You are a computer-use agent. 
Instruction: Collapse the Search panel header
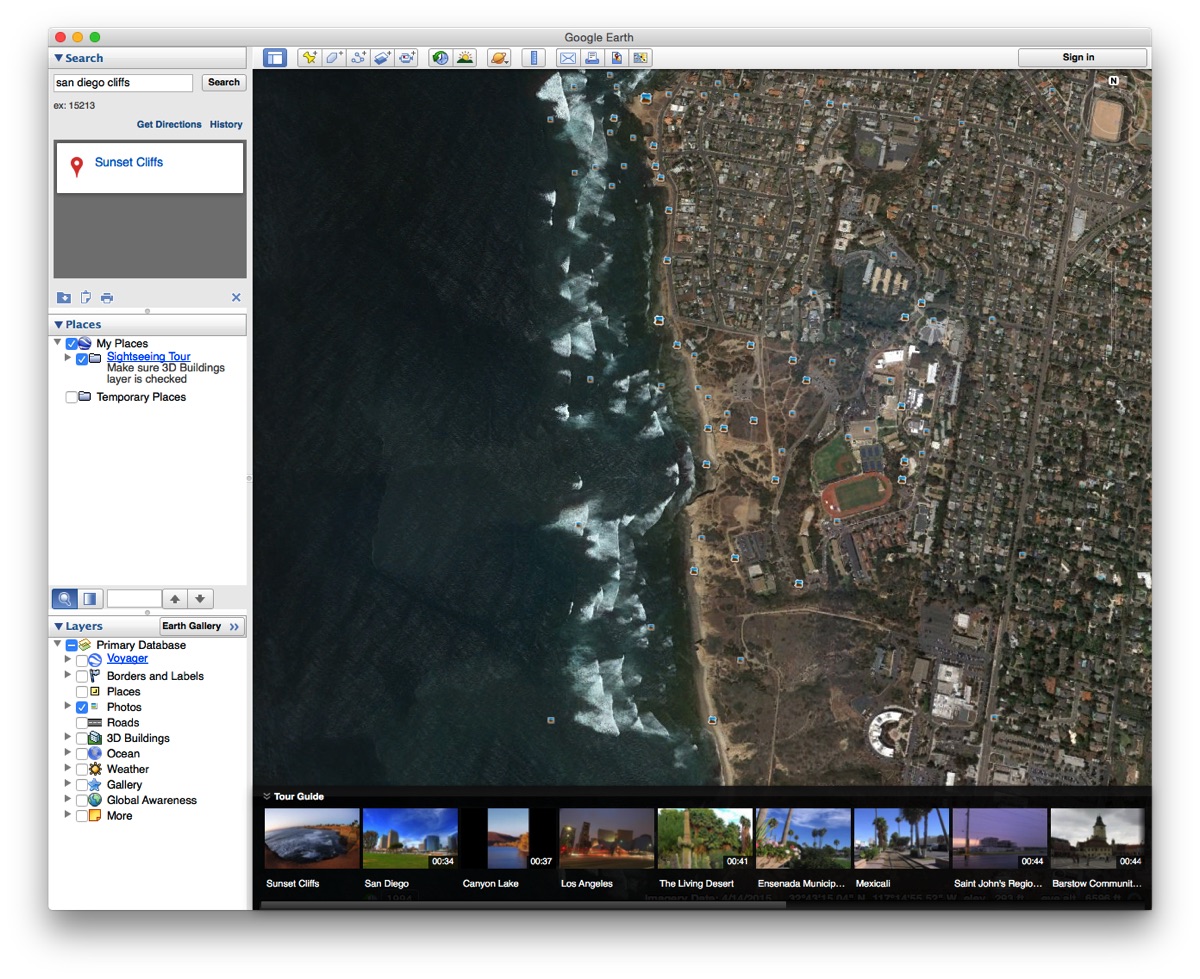(59, 58)
